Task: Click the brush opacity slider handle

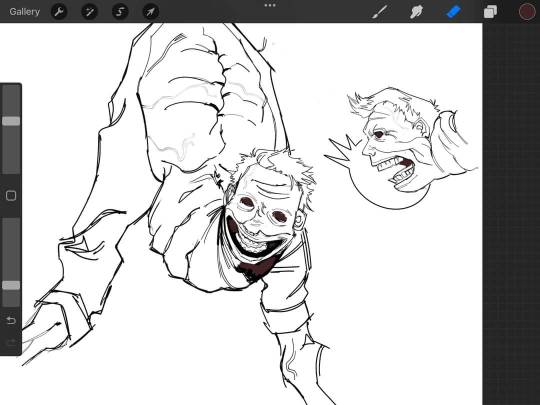Action: 11,285
